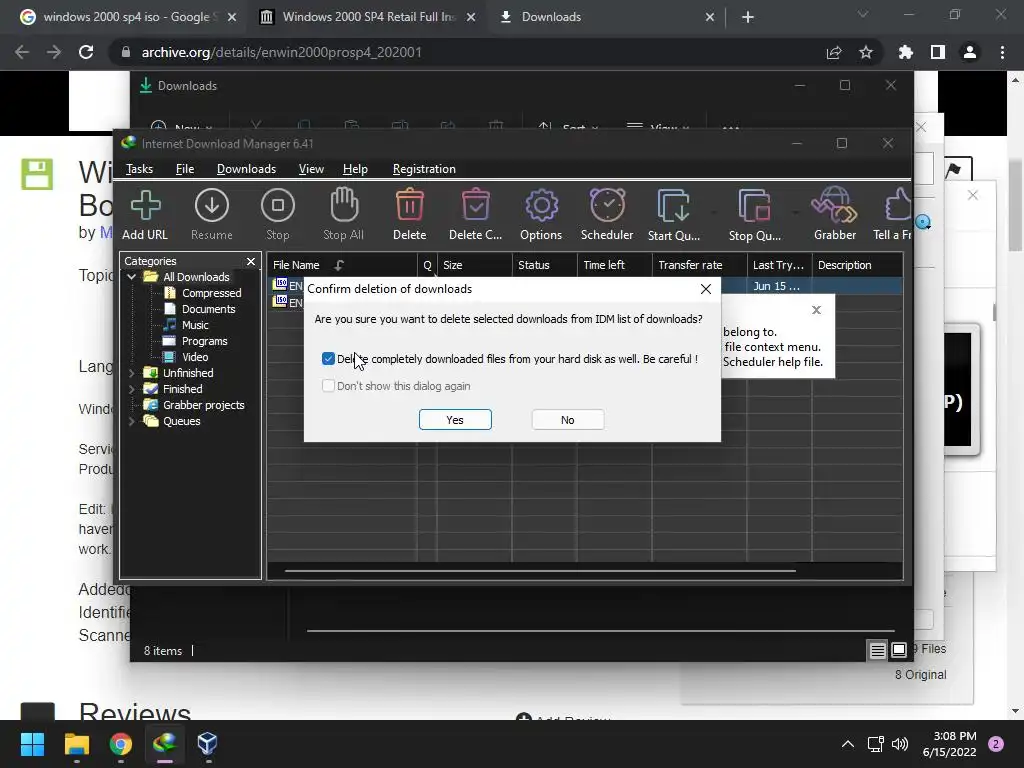Open Chrome from the taskbar
The width and height of the screenshot is (1024, 768).
coord(121,744)
